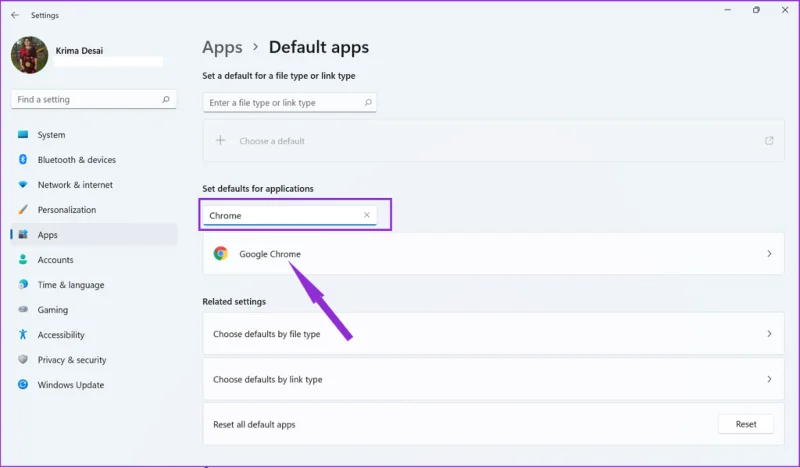This screenshot has width=800, height=468.
Task: Click the Choose a default row
Action: click(x=493, y=141)
